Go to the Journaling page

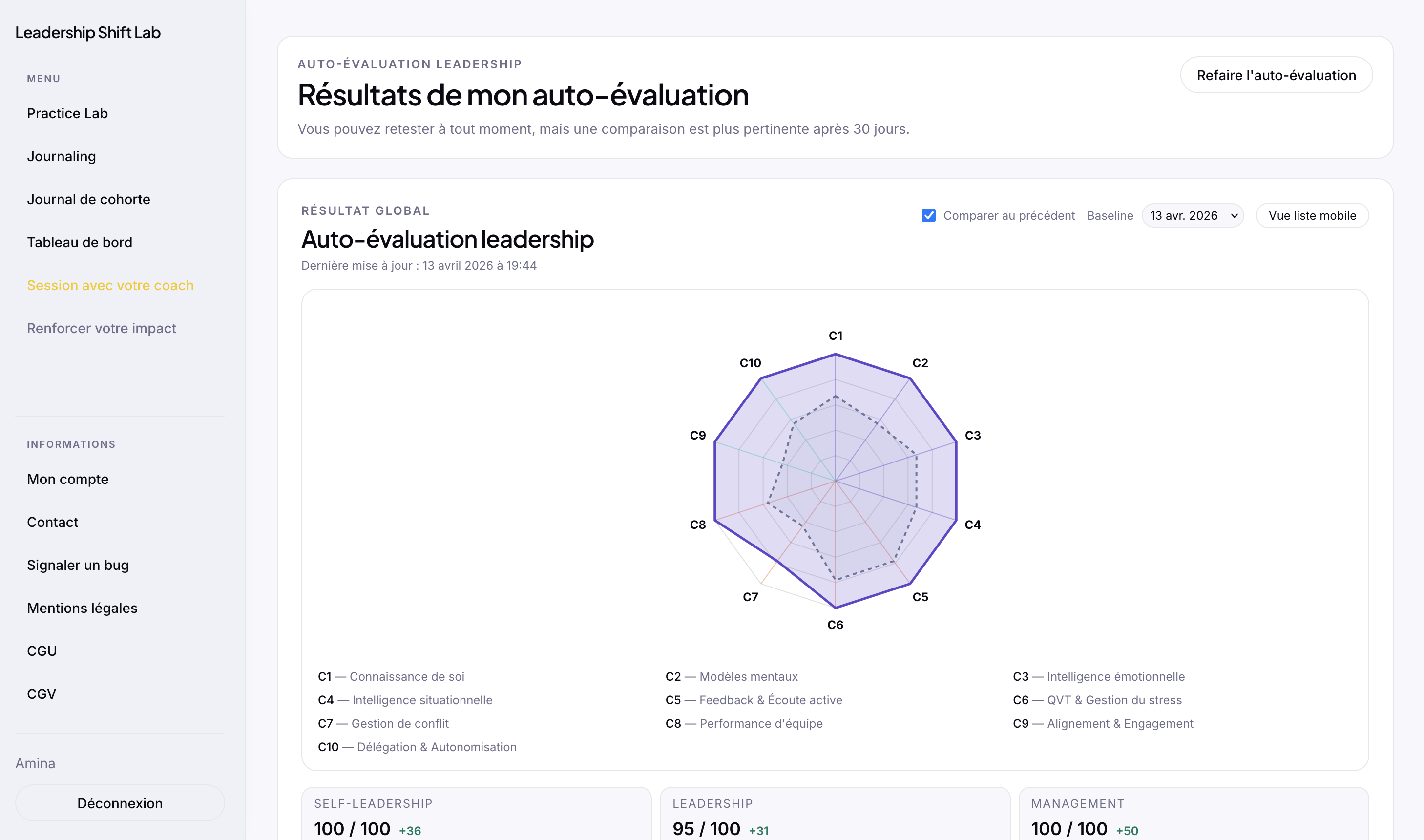[61, 156]
